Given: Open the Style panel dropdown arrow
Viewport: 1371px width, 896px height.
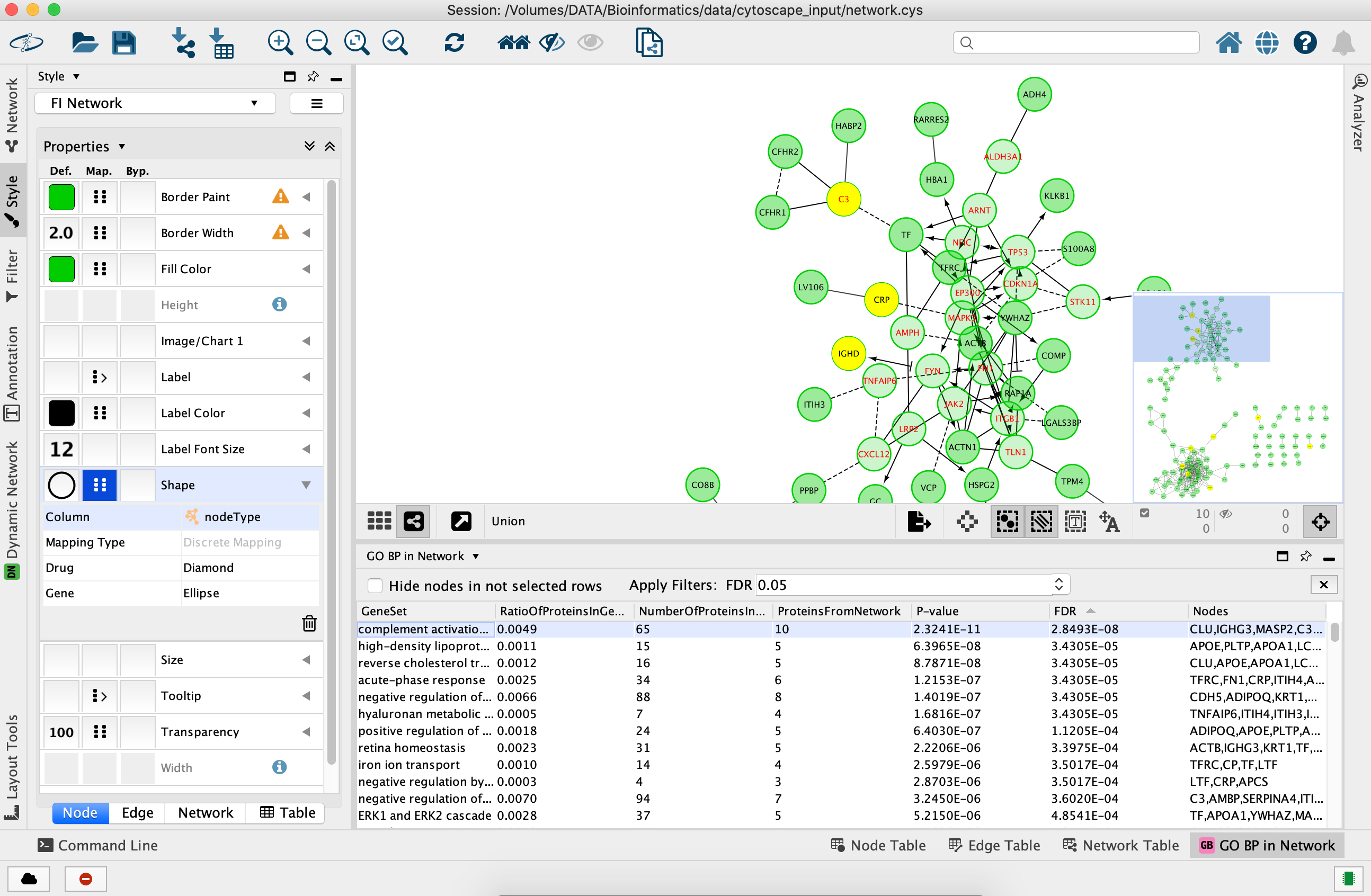Looking at the screenshot, I should (x=76, y=77).
